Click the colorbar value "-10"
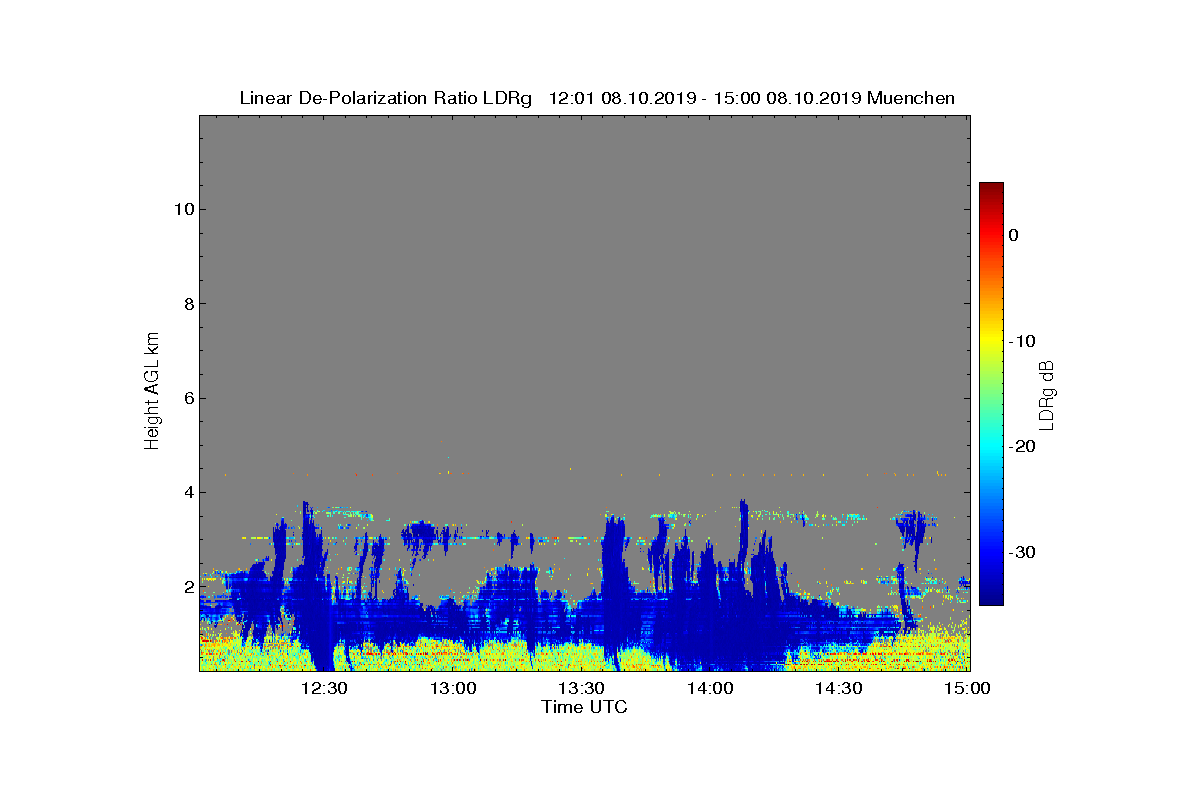Screen dimensions: 1200x800 (1021, 341)
